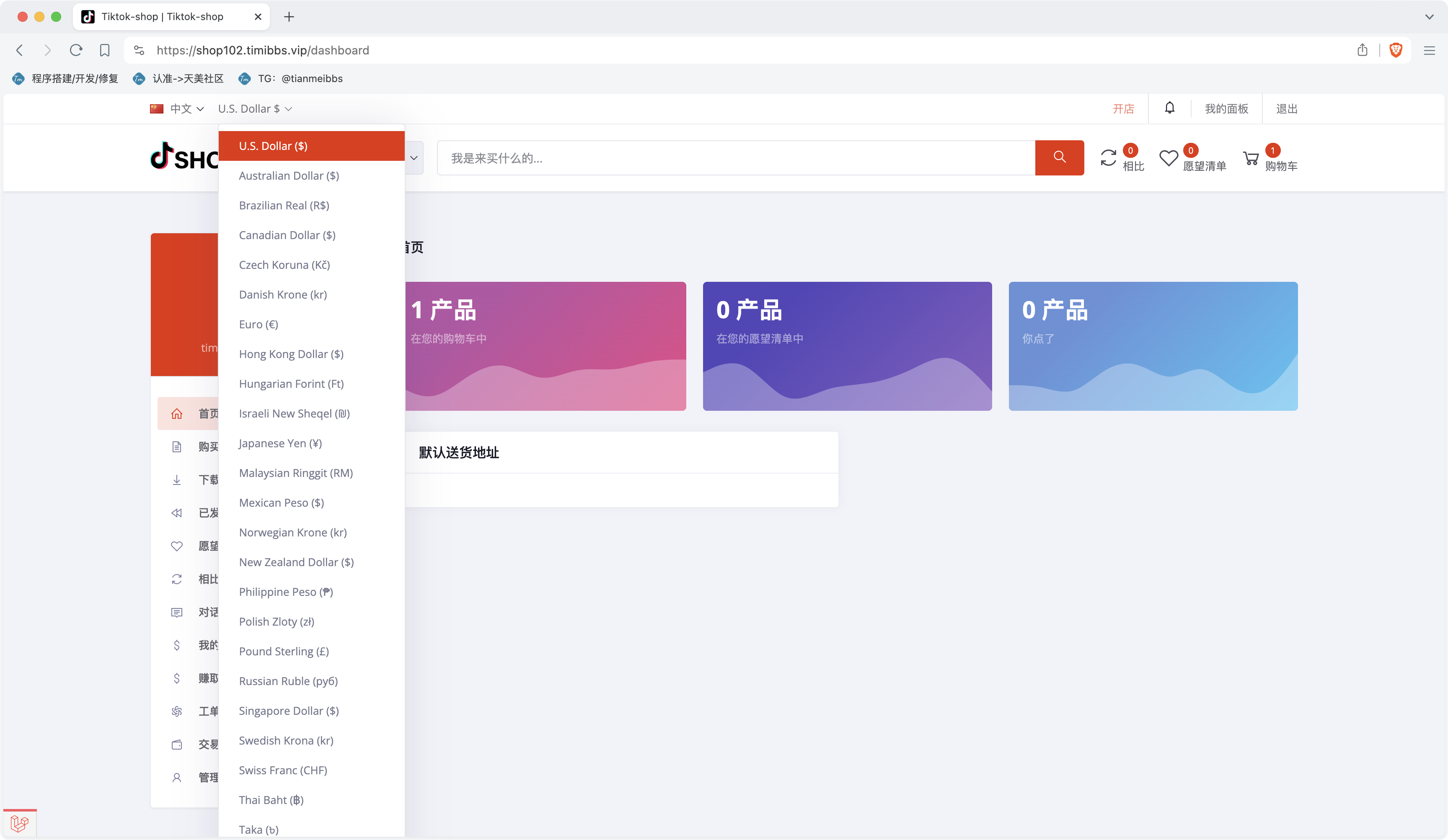Image resolution: width=1448 pixels, height=840 pixels.
Task: Click the download 下载 sidebar icon
Action: (177, 479)
